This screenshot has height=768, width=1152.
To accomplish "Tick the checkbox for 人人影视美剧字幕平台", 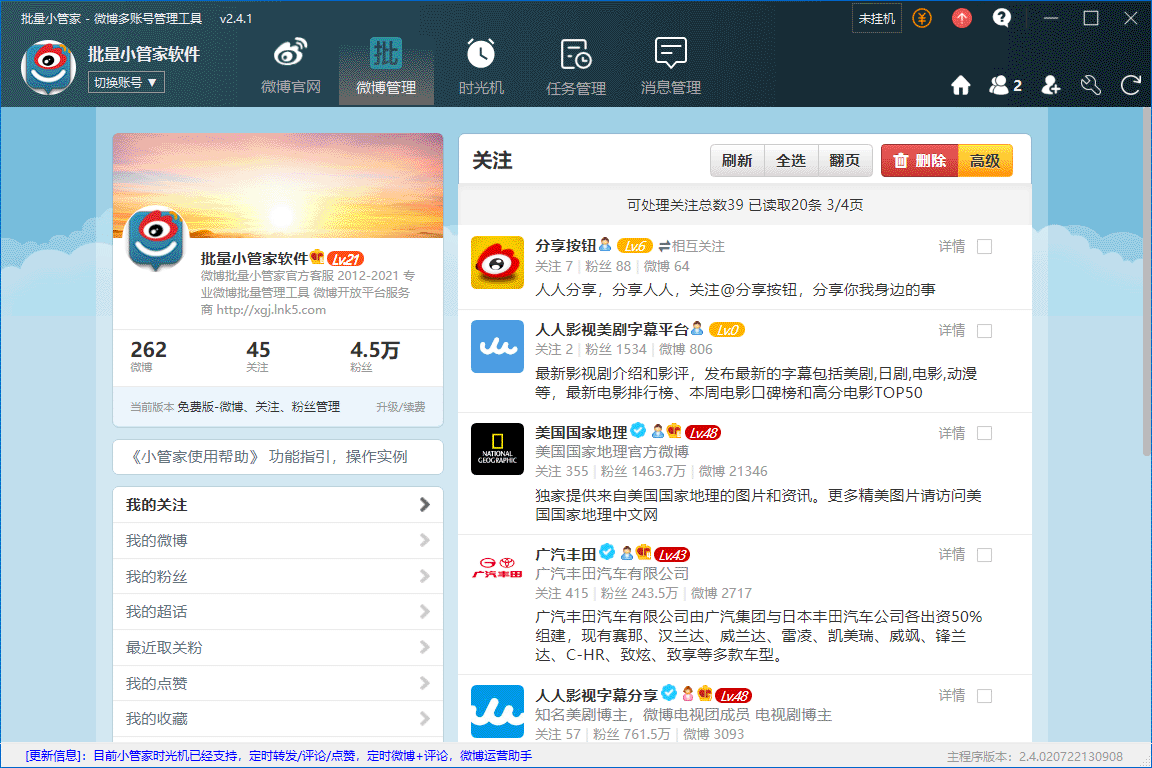I will (984, 331).
